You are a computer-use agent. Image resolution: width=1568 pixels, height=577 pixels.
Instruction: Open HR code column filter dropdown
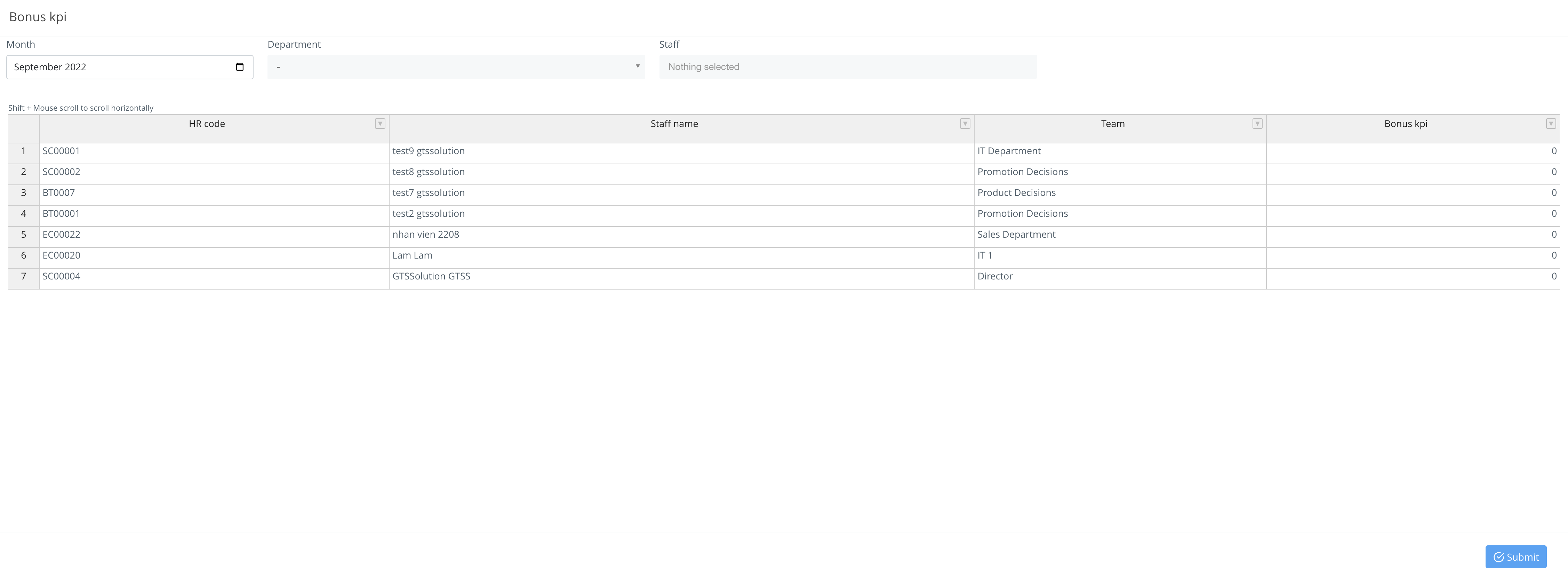coord(380,124)
